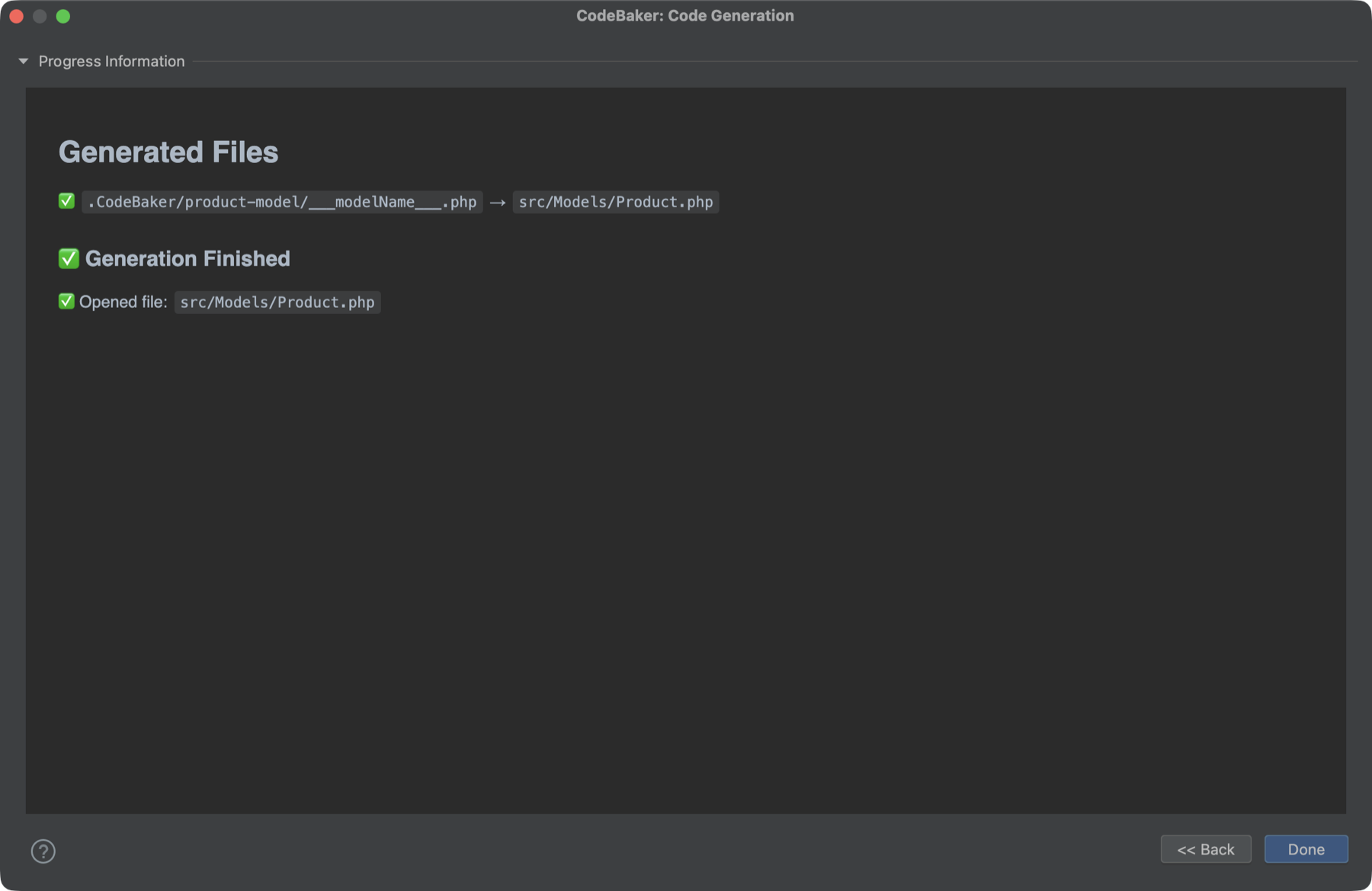Close the CodeBaker window with red button
The image size is (1372, 891).
coord(17,16)
